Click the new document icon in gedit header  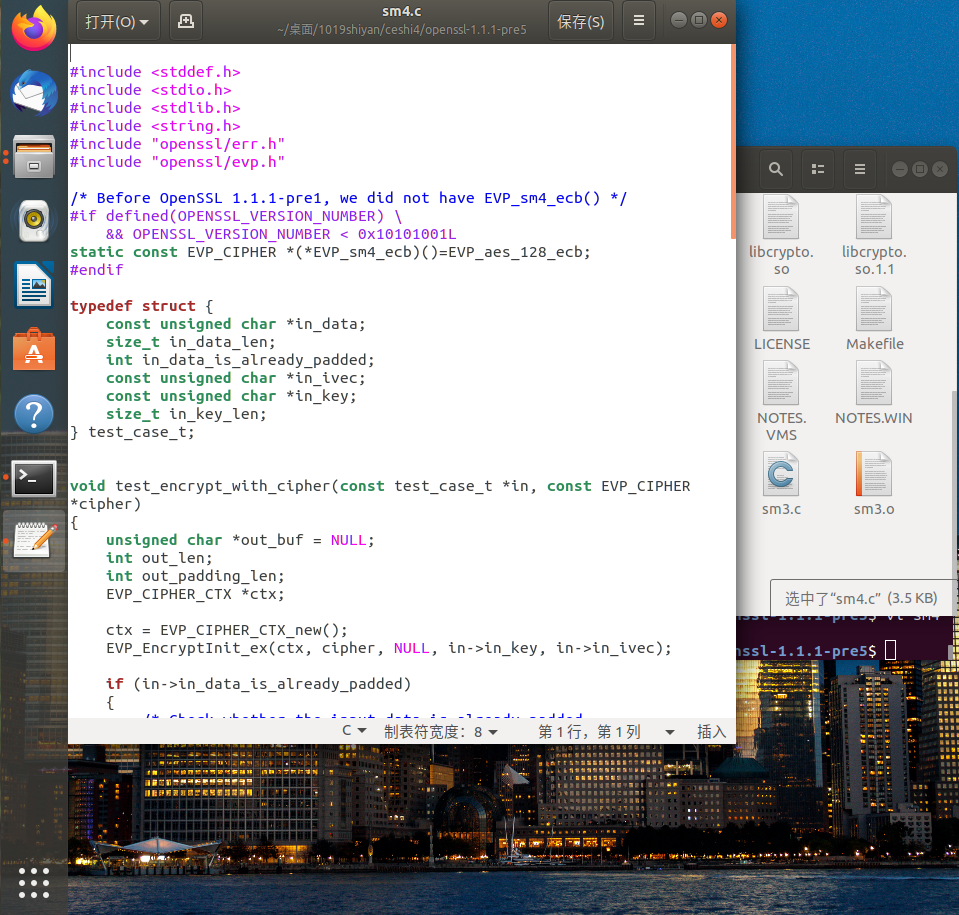(185, 21)
